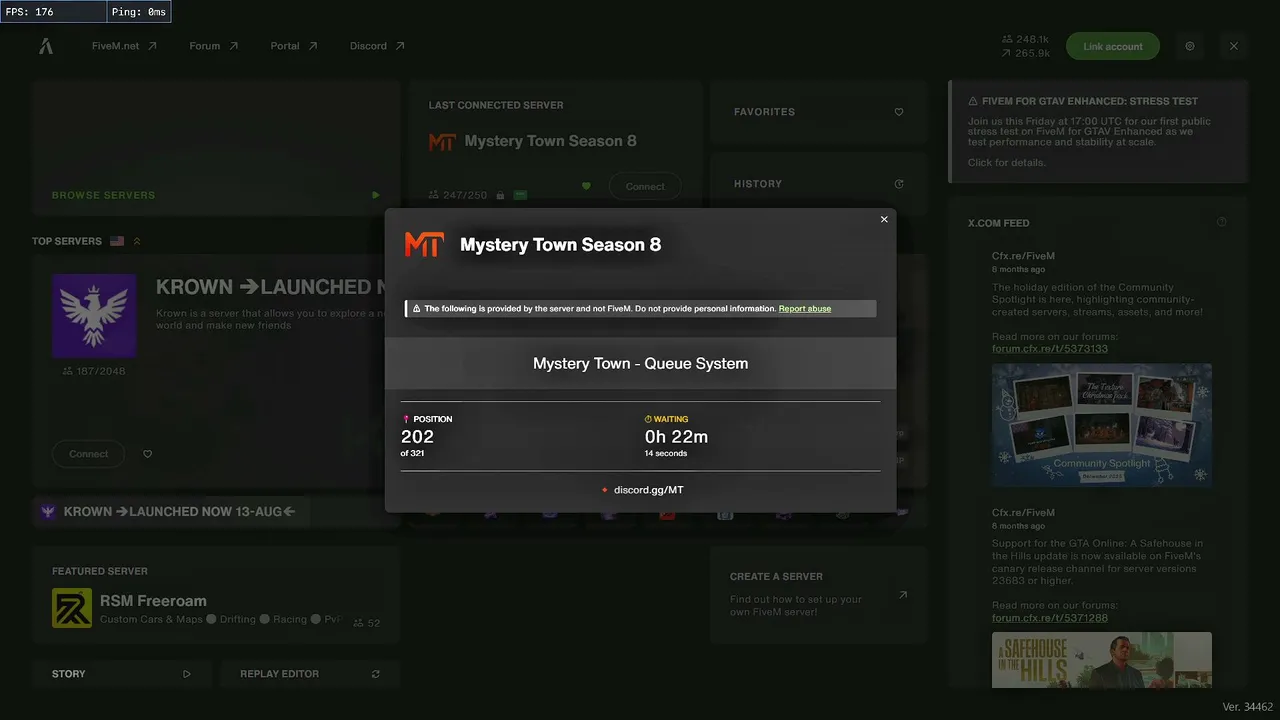The width and height of the screenshot is (1280, 720).
Task: Unfavorite Mystery Town with the green heart
Action: [x=587, y=186]
